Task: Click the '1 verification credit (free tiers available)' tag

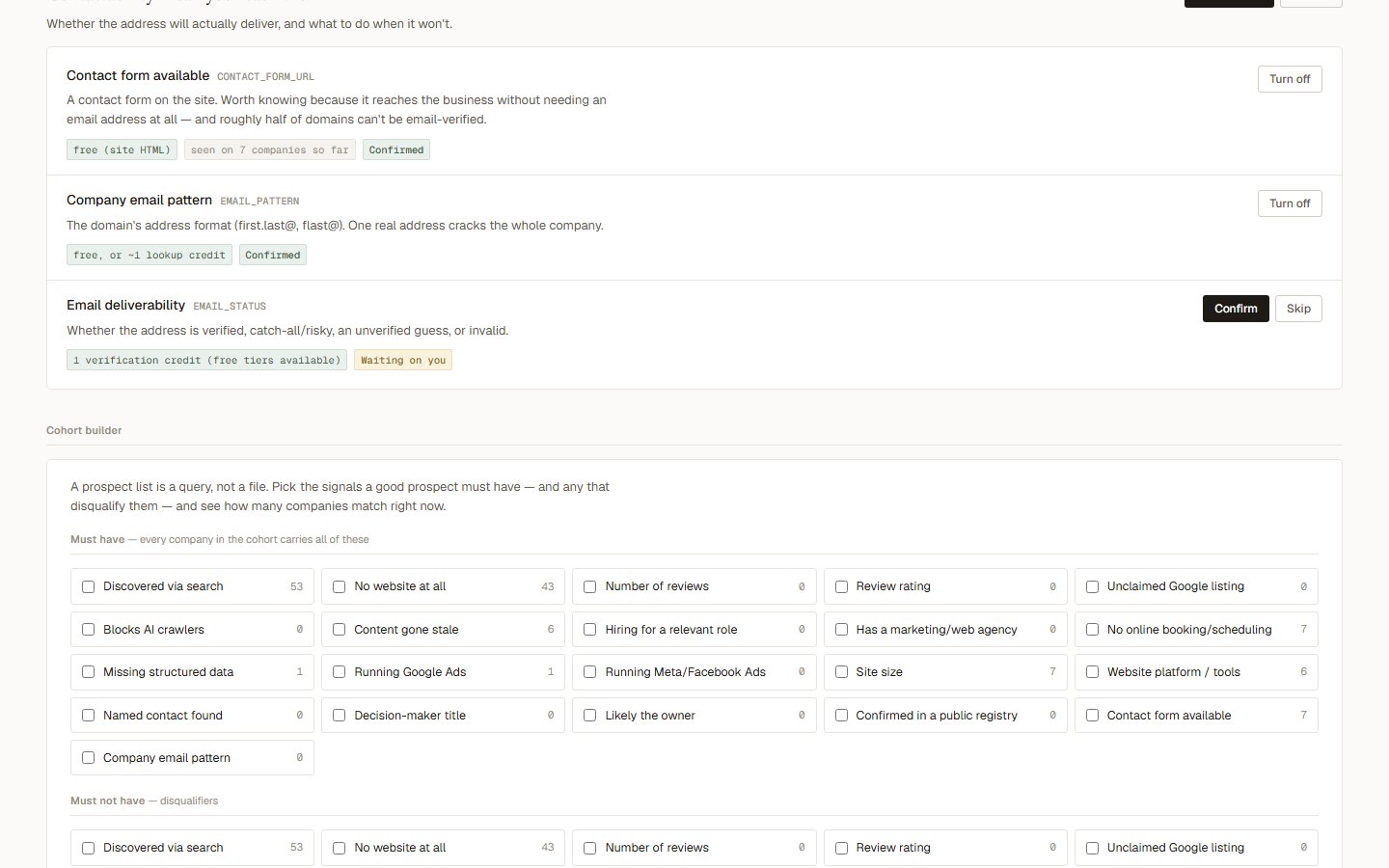Action: 206,360
